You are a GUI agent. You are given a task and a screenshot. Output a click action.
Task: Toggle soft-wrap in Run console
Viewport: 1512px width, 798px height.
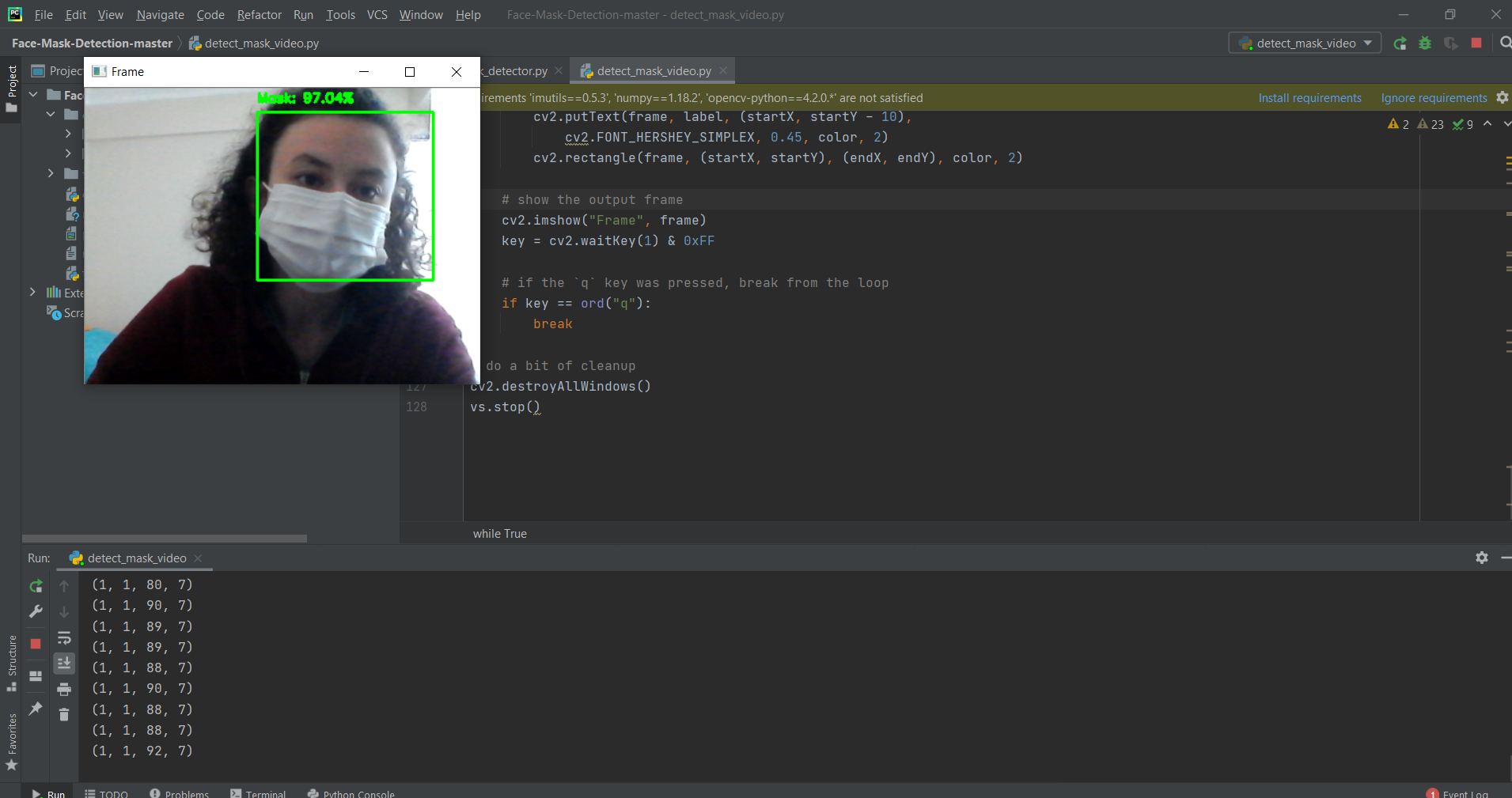click(64, 637)
